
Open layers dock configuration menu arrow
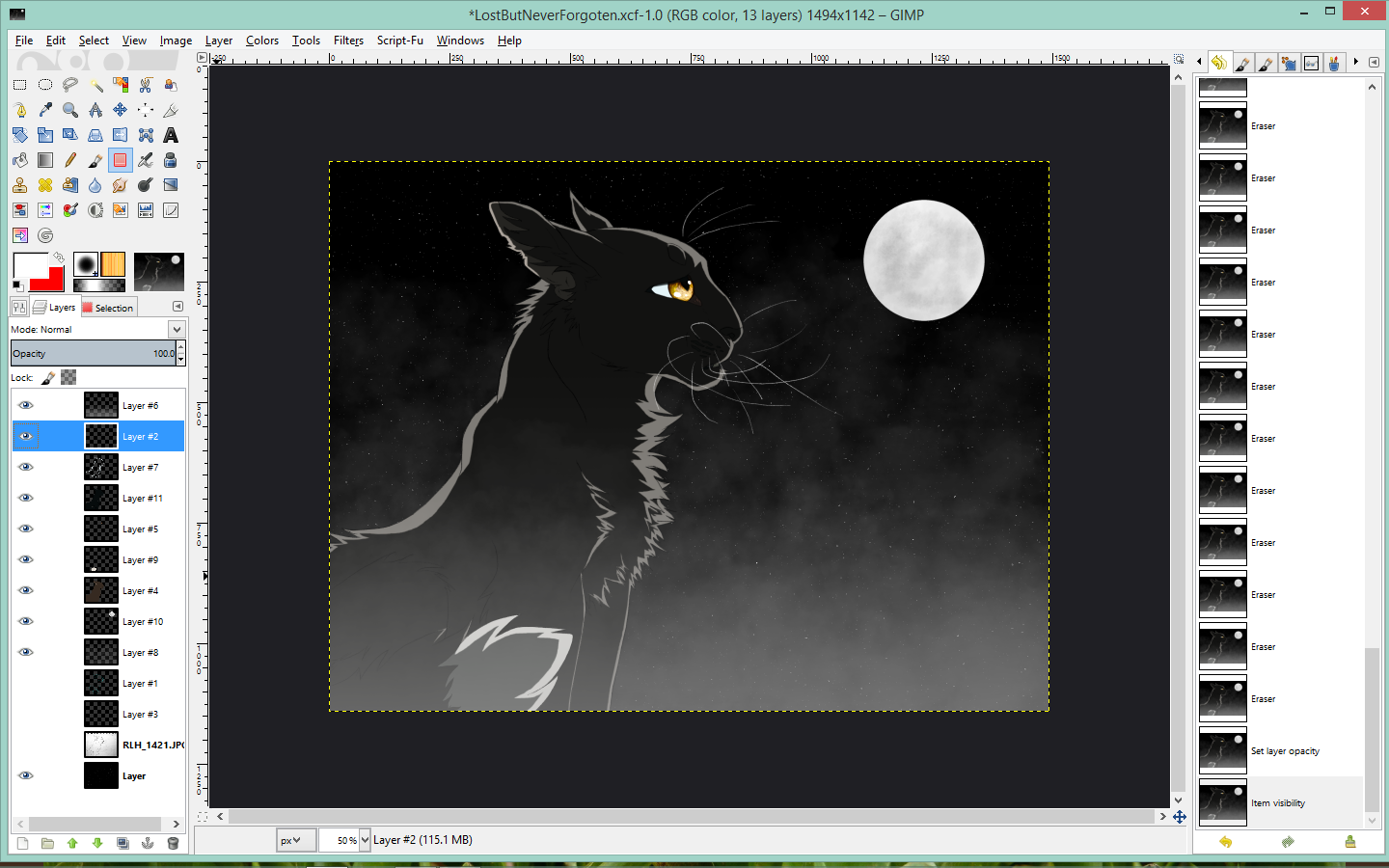click(x=177, y=307)
